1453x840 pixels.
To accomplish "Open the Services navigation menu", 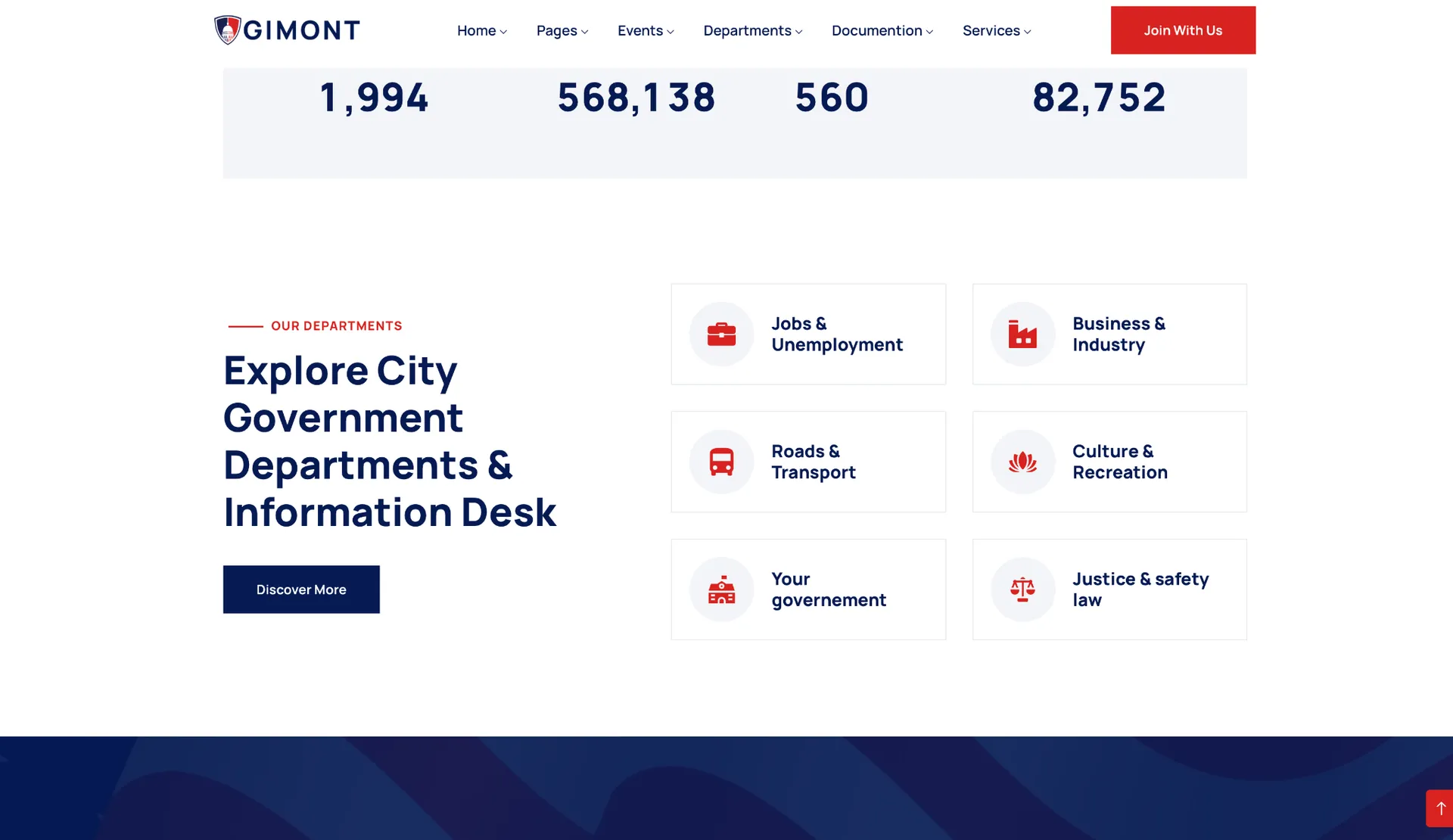I will click(x=996, y=31).
